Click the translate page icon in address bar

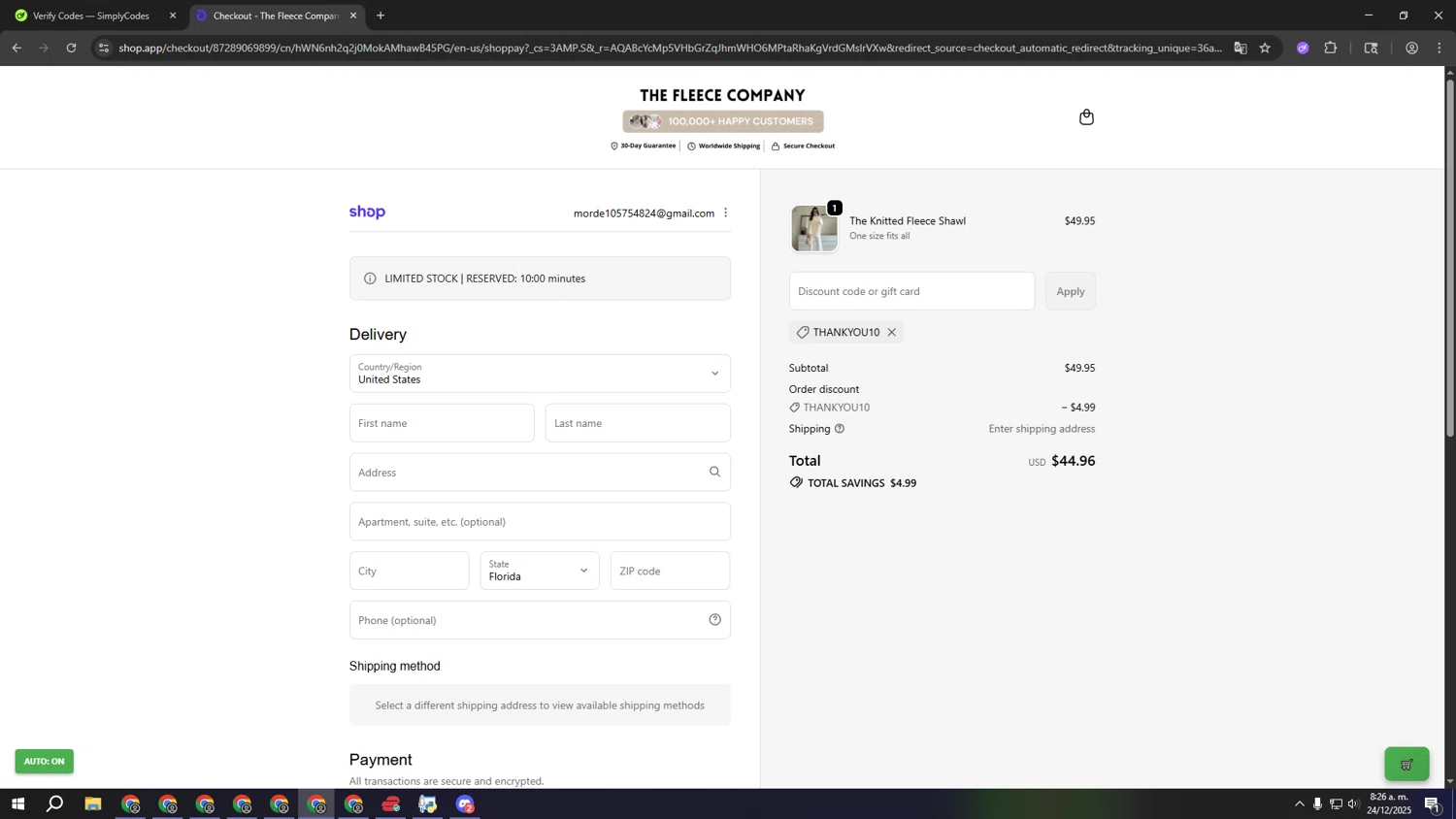click(x=1241, y=48)
